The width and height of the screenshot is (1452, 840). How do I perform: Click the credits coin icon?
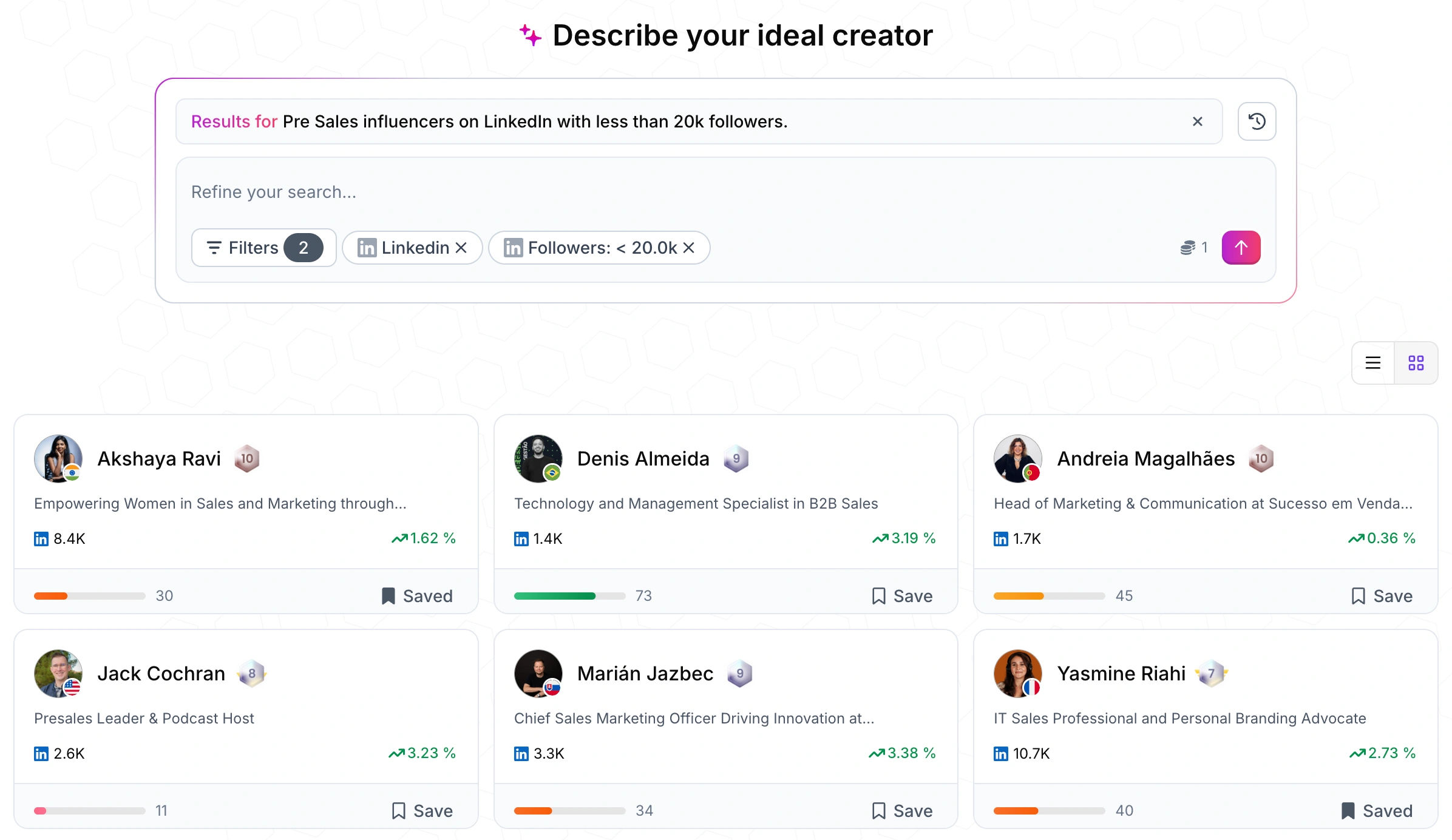pyautogui.click(x=1187, y=248)
